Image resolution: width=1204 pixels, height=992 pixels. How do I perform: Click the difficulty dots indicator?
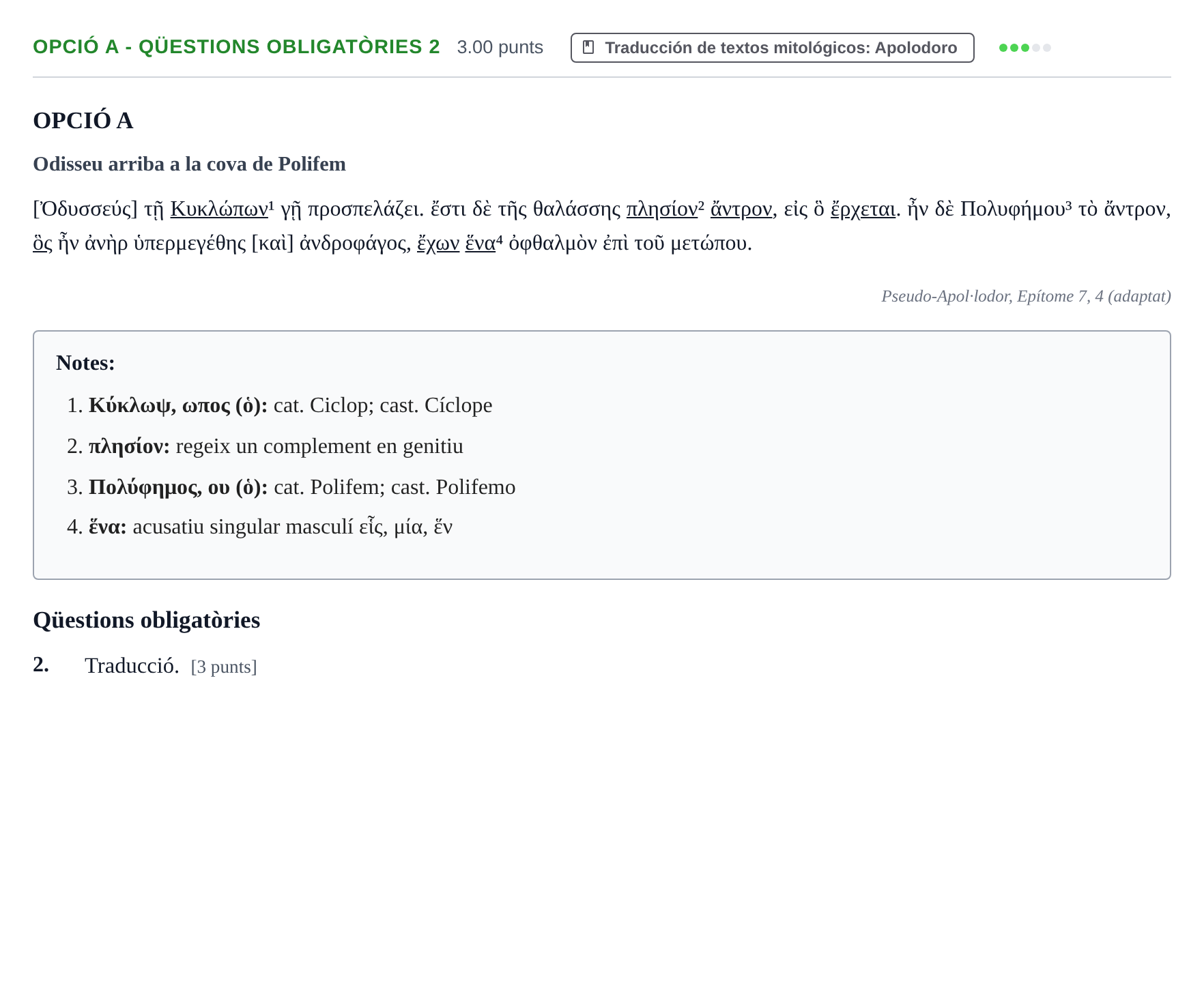click(x=1024, y=48)
